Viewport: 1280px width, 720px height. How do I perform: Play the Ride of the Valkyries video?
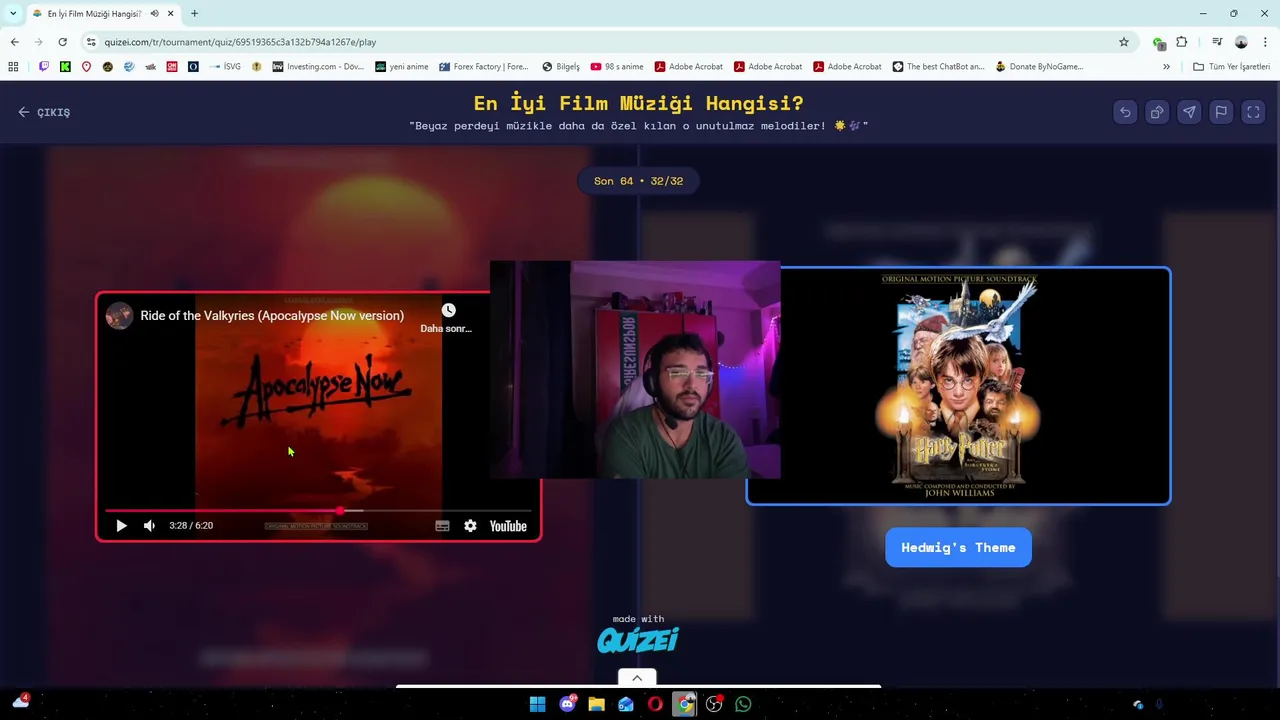[x=121, y=526]
